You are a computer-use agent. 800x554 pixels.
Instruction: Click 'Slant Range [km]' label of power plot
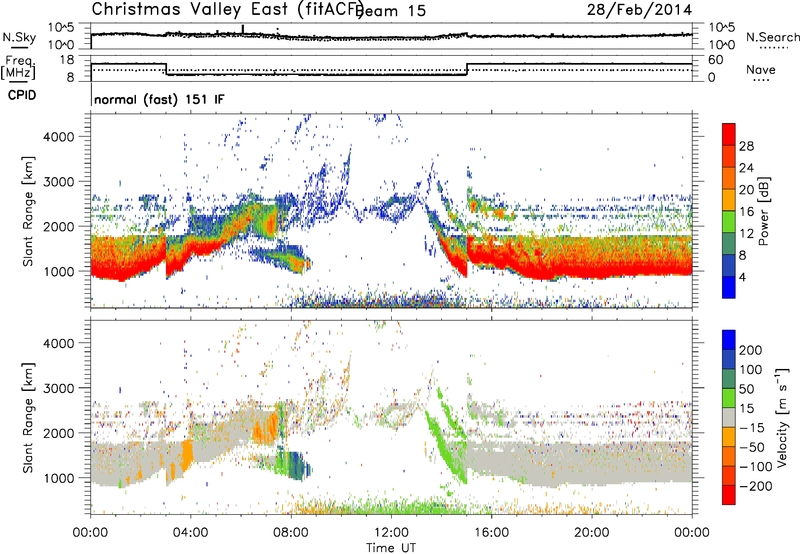[28, 211]
